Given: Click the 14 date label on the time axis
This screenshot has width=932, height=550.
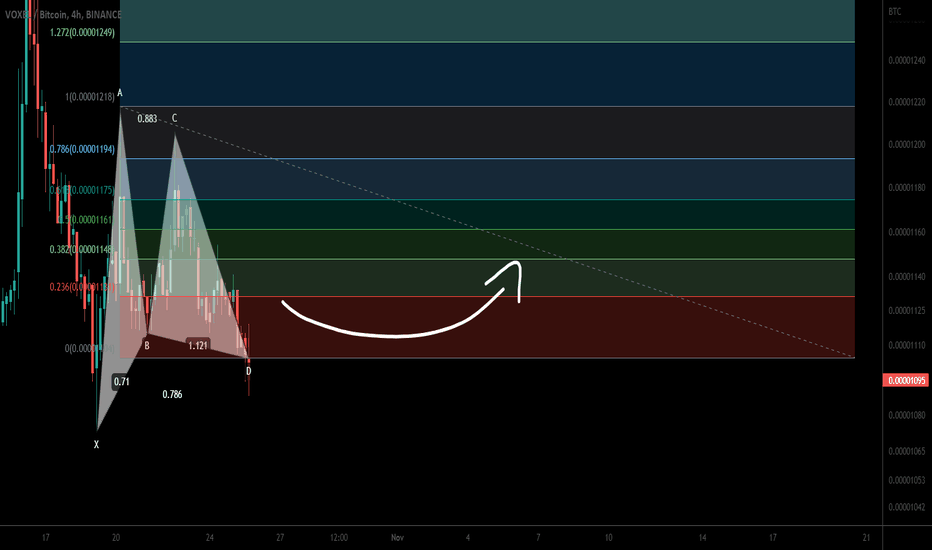Looking at the screenshot, I should click(702, 538).
